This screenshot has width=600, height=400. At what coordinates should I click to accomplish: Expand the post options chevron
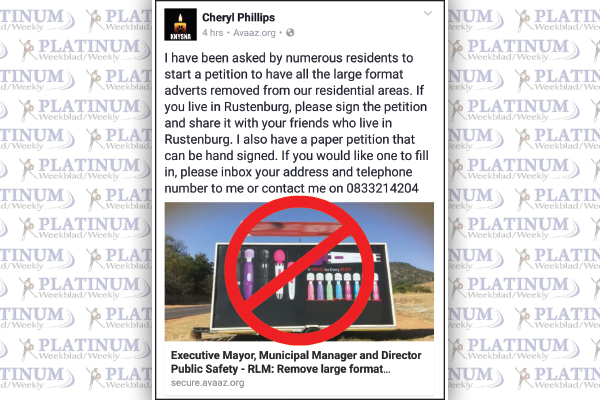pos(428,14)
